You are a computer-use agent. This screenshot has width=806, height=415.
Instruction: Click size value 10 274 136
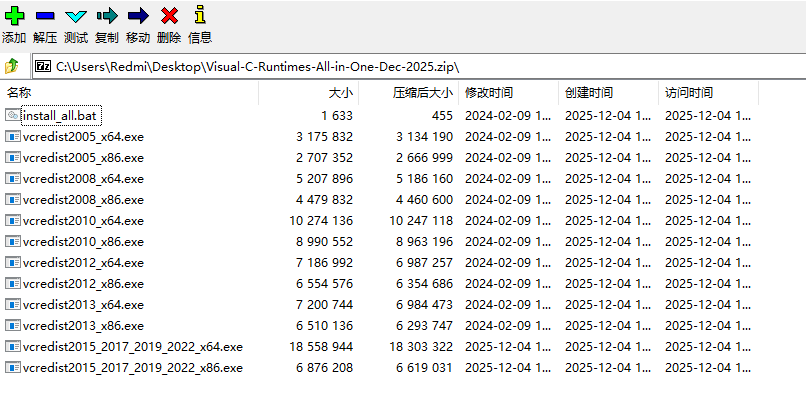click(321, 221)
